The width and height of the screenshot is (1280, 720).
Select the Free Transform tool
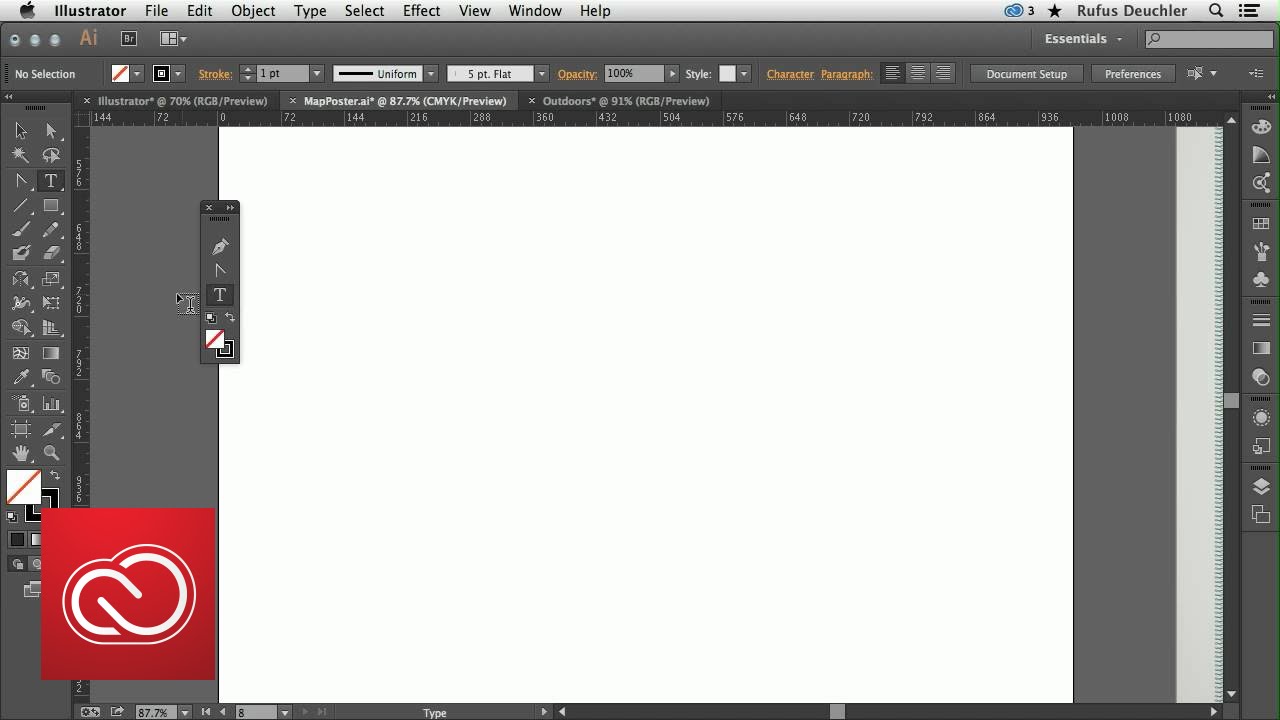point(51,303)
